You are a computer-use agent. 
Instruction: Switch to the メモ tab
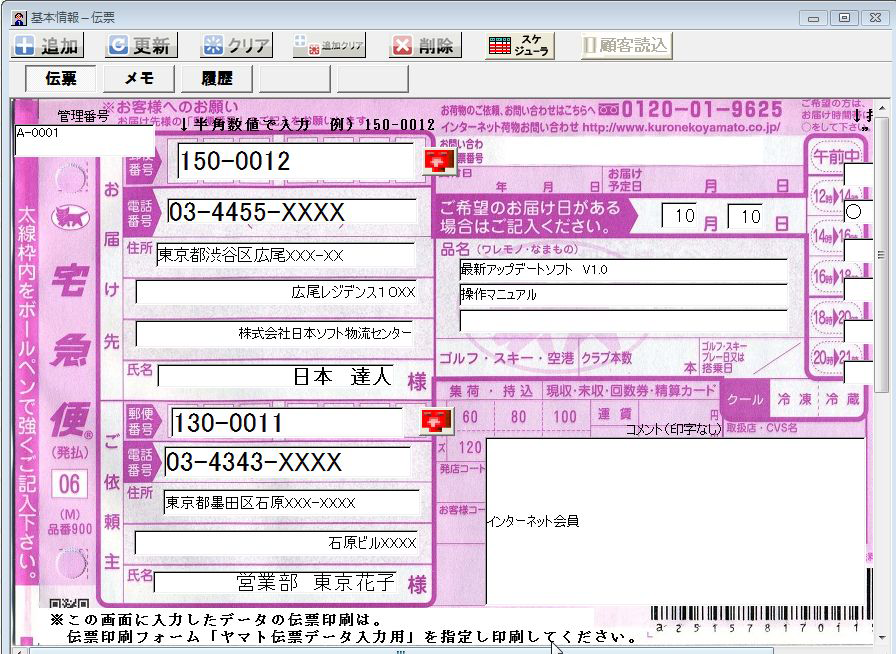tap(139, 78)
